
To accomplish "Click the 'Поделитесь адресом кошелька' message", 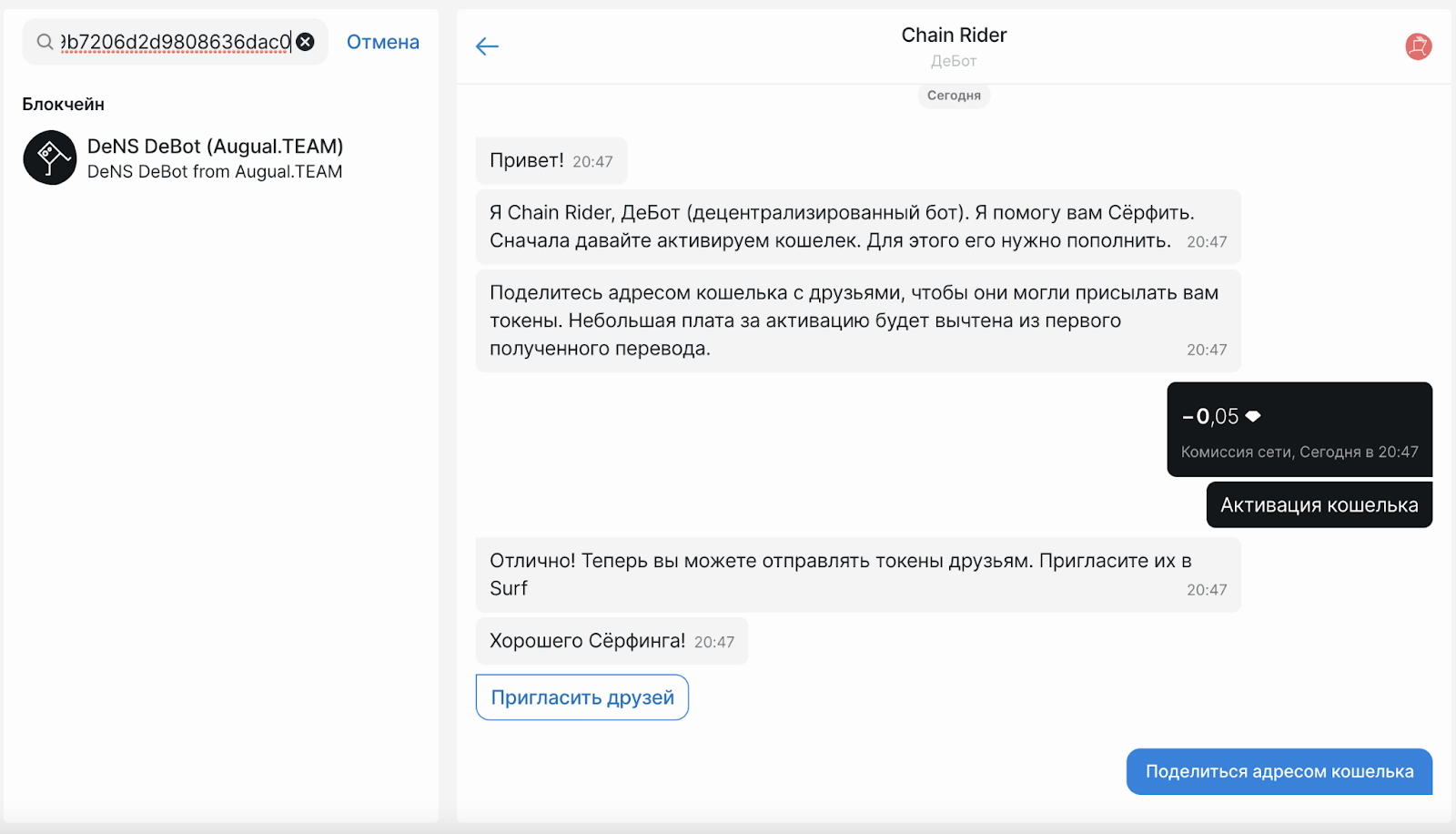I will pos(858,320).
